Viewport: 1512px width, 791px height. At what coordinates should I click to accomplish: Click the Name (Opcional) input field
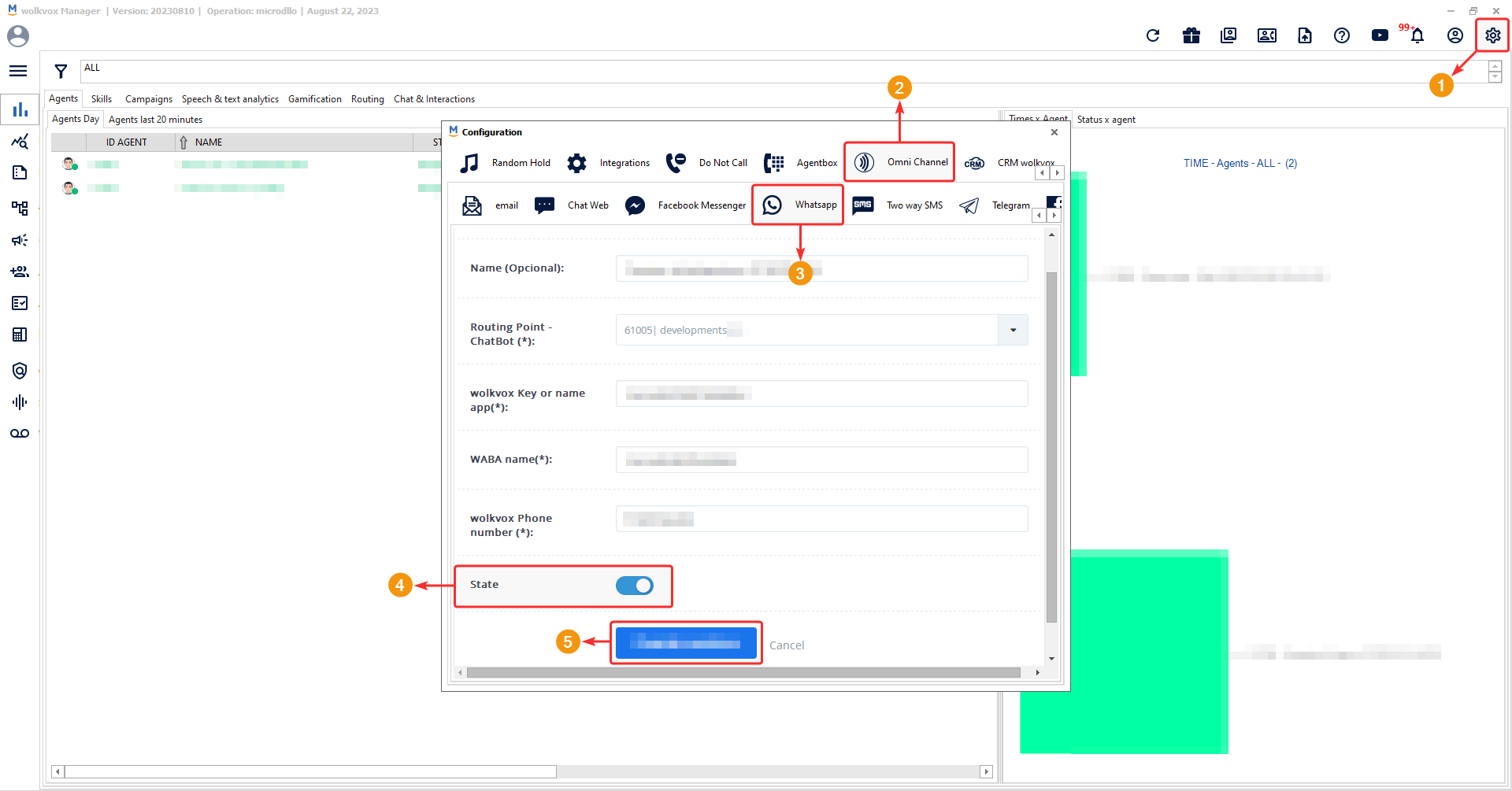821,268
